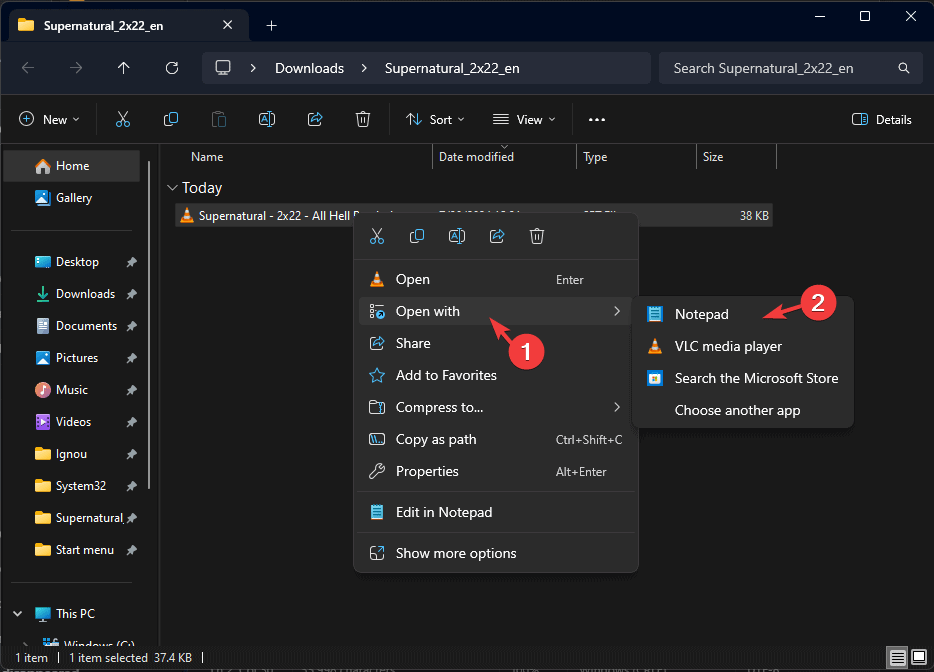Go up one folder level

point(123,68)
